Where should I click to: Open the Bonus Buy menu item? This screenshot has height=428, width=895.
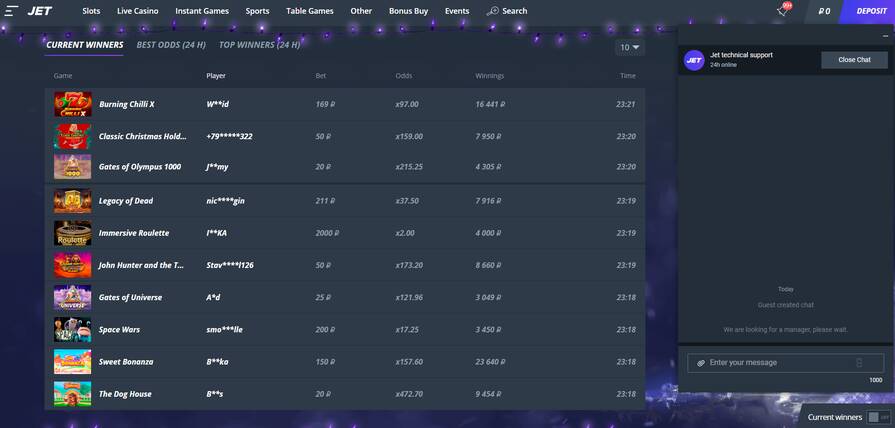pos(408,11)
